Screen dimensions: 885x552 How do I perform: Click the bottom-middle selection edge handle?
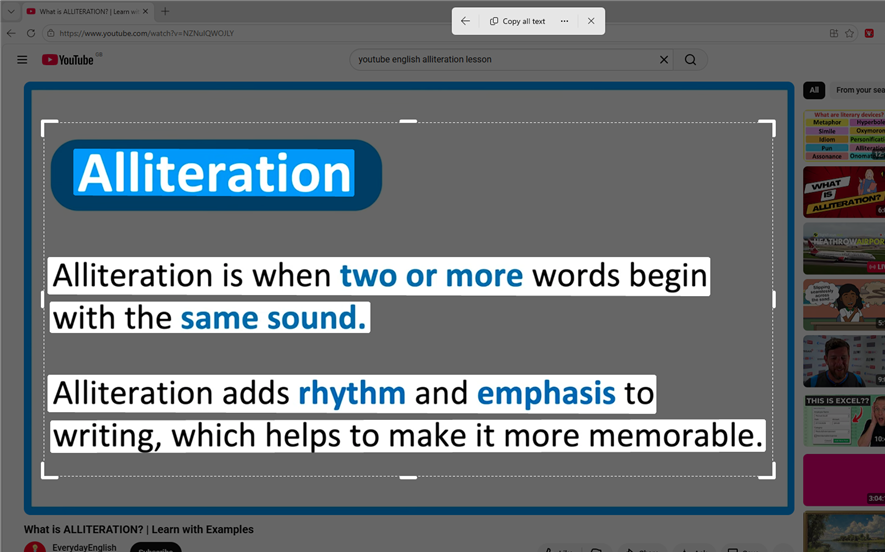[x=408, y=477]
